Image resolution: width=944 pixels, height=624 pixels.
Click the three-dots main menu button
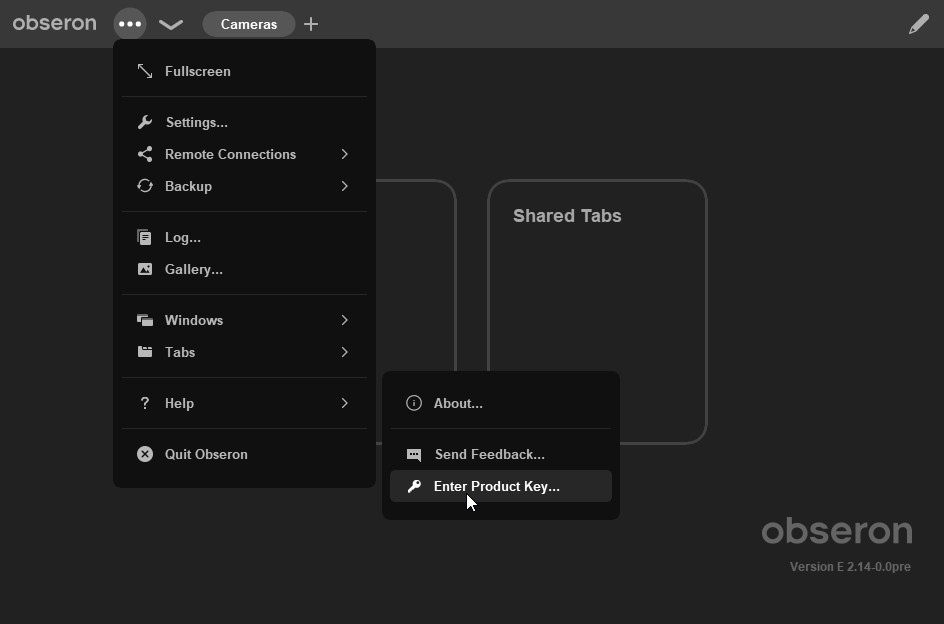click(130, 24)
